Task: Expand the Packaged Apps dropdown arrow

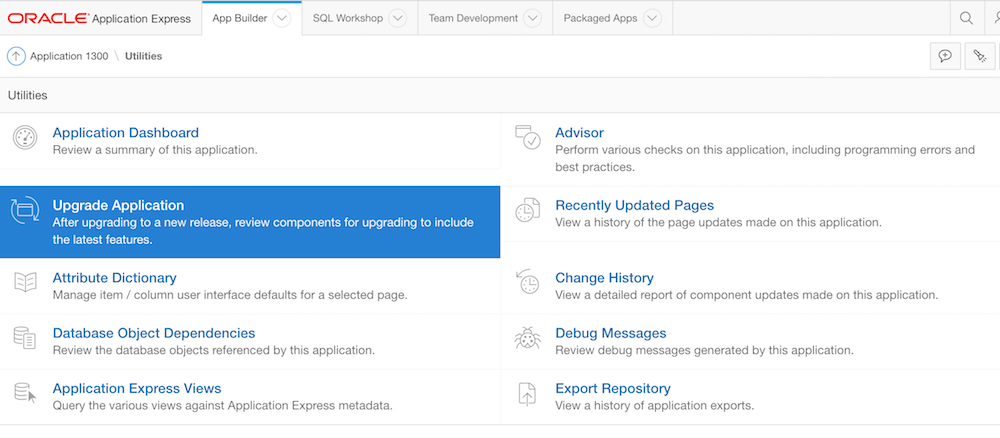Action: pos(652,18)
